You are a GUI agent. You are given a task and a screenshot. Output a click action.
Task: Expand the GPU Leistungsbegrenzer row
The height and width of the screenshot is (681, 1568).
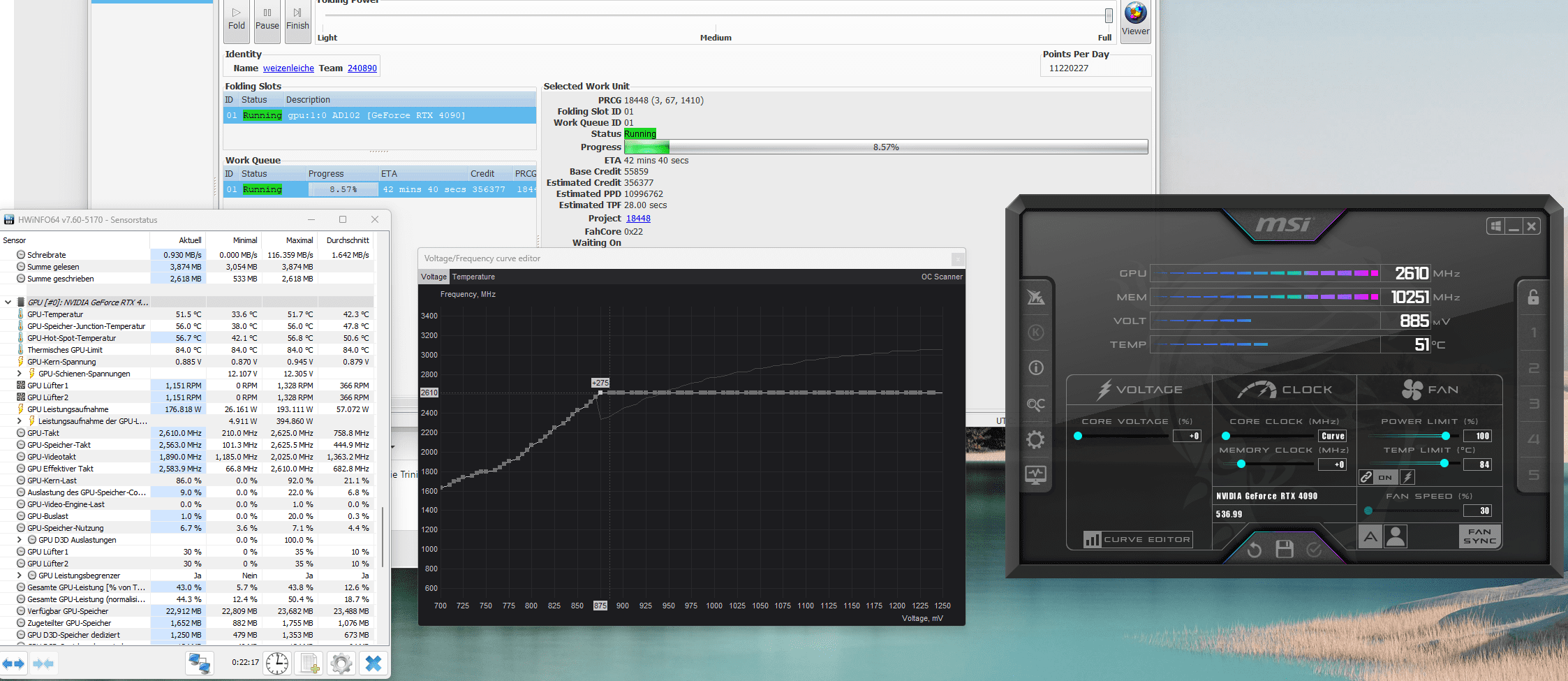19,576
